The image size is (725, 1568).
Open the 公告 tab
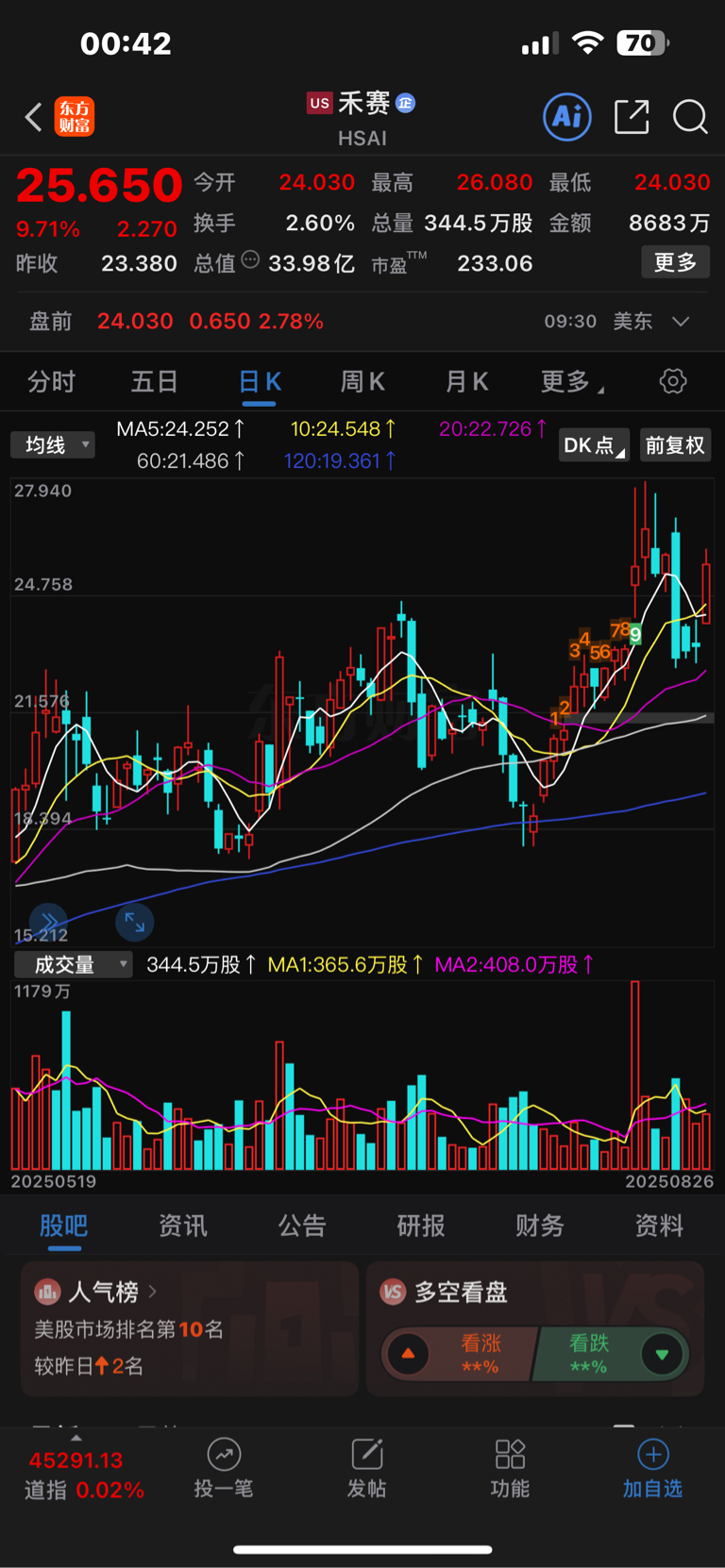pos(302,1226)
